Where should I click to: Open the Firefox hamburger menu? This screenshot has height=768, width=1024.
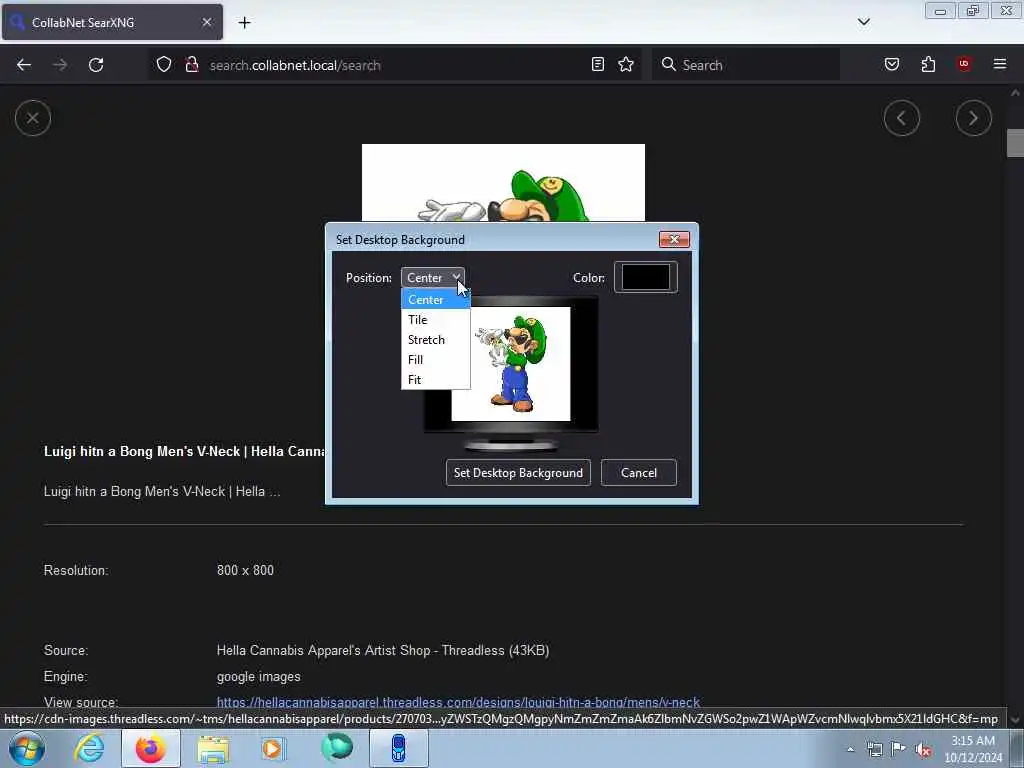1000,64
